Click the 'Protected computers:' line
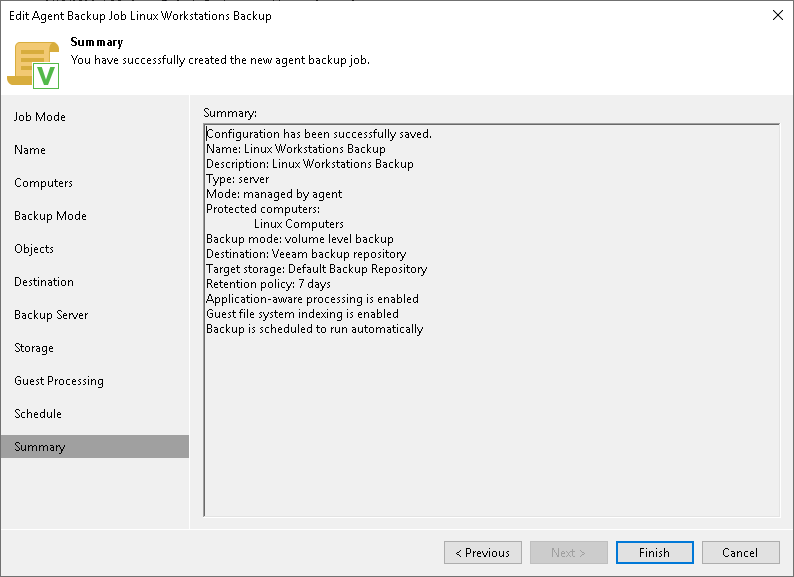This screenshot has height=577, width=794. click(x=263, y=209)
